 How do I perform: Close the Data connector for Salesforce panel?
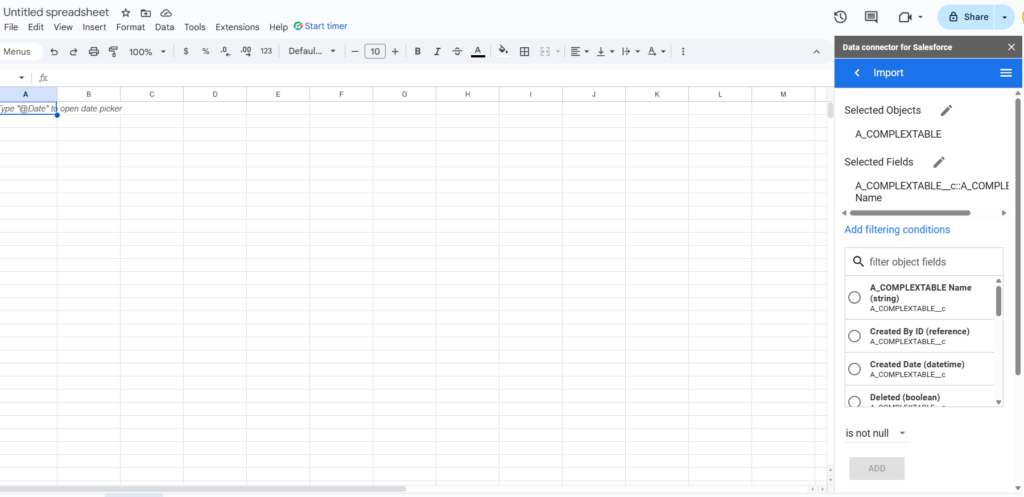coord(1011,47)
